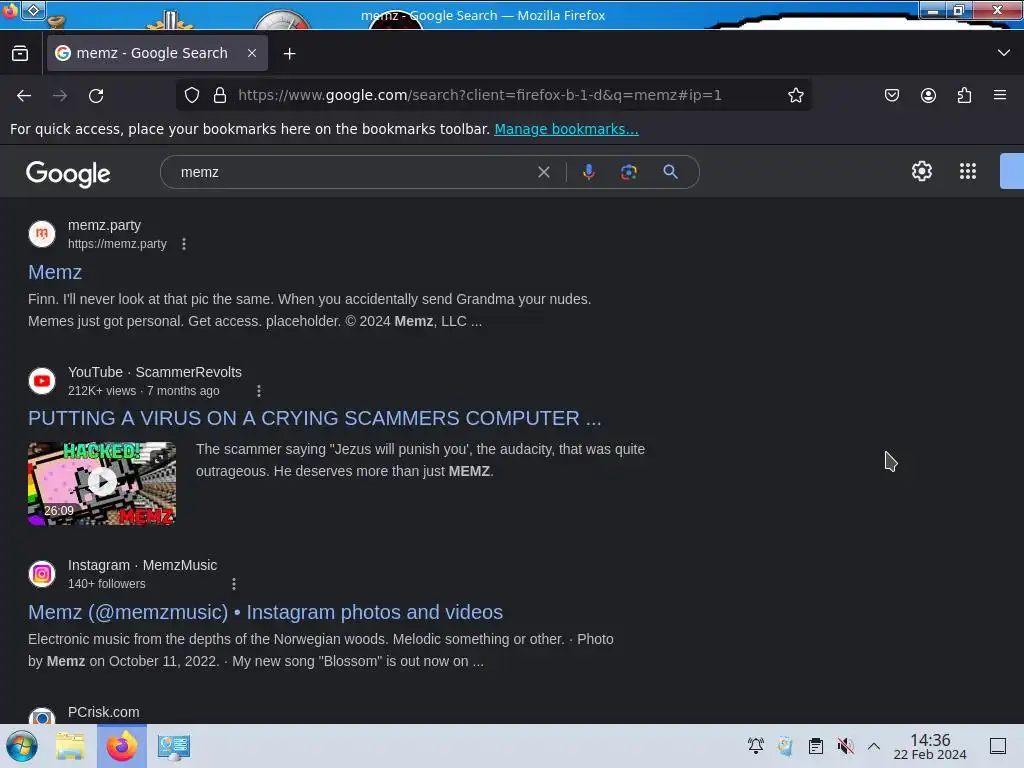This screenshot has height=768, width=1024.
Task: Open the Firefox application menu
Action: [1000, 95]
